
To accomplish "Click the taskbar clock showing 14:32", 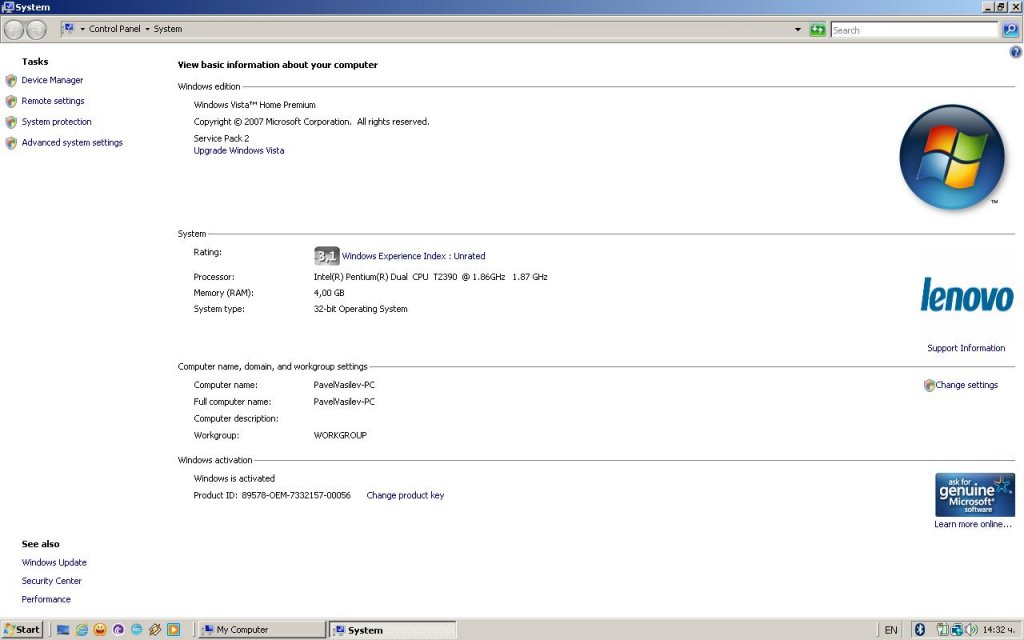I will click(999, 630).
